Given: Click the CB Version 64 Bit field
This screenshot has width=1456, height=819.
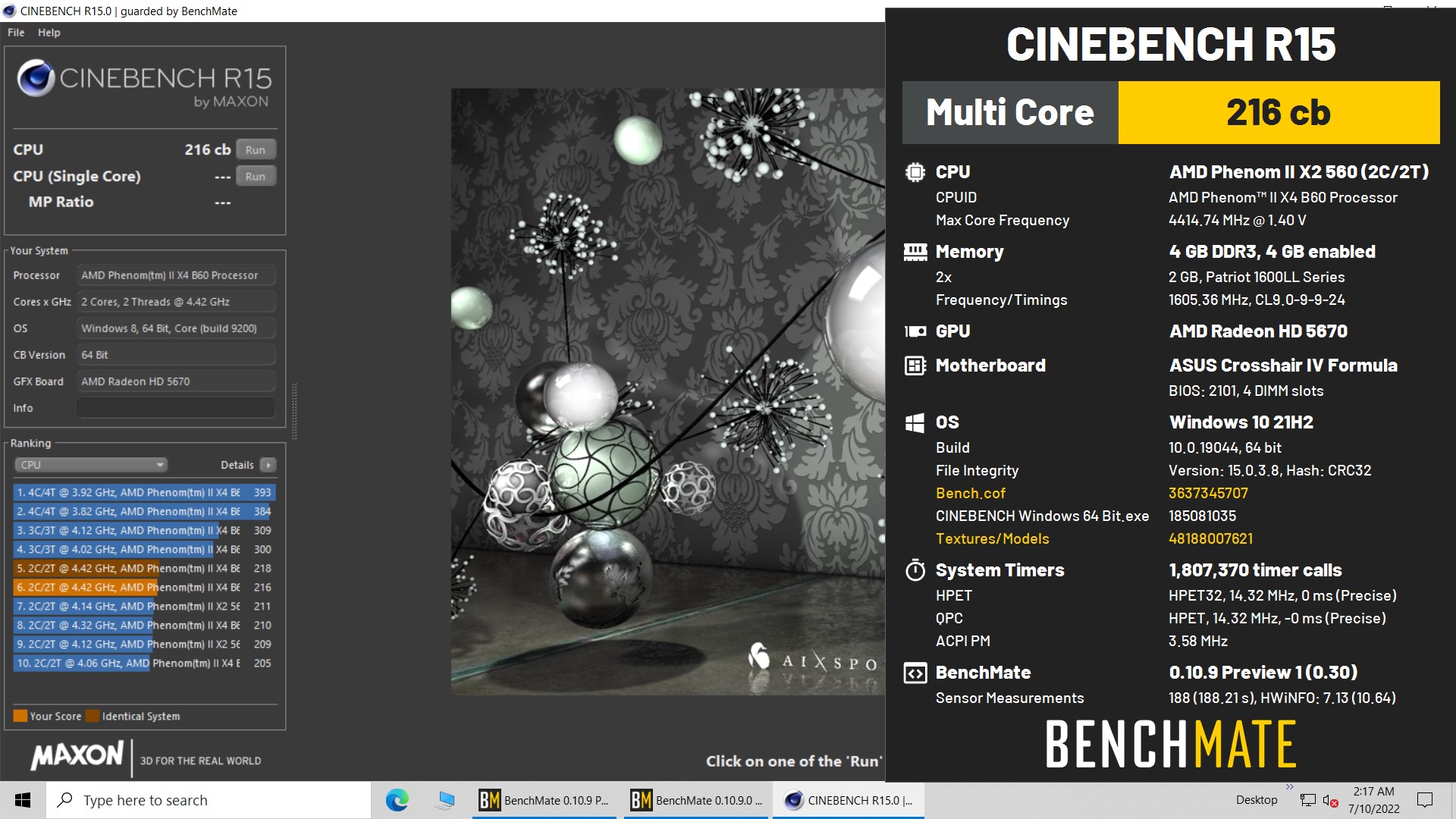Looking at the screenshot, I should [176, 355].
